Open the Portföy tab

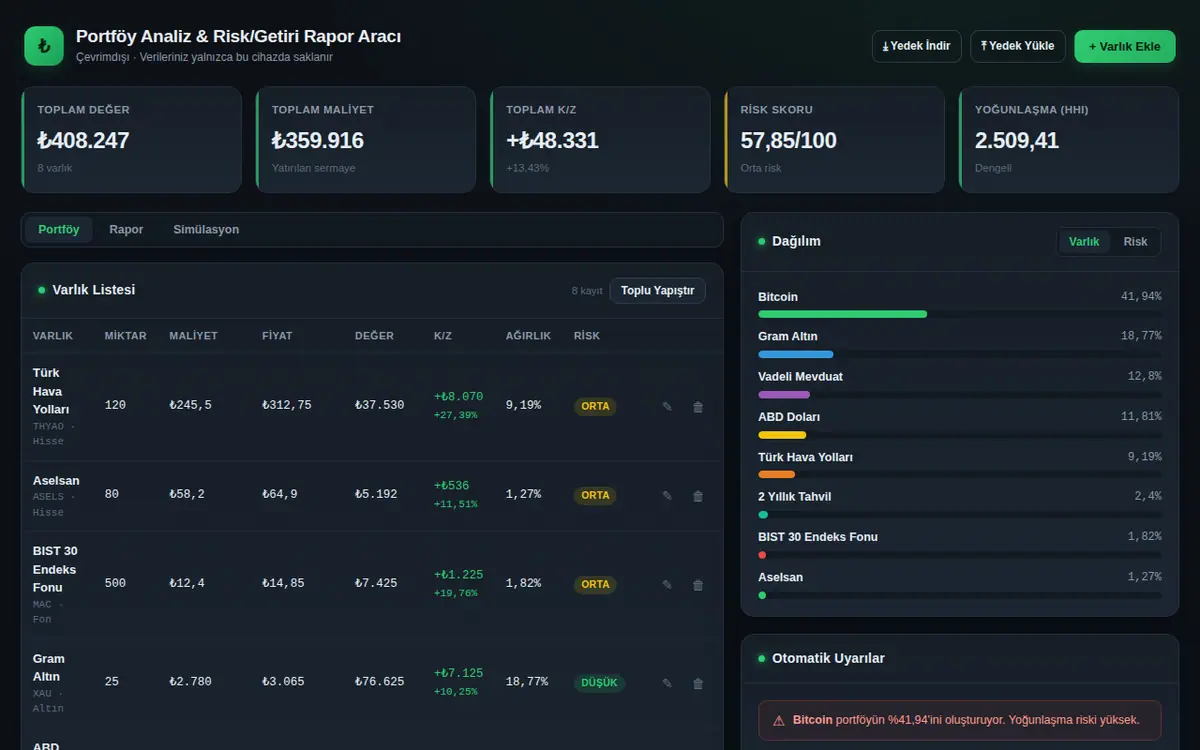59,230
